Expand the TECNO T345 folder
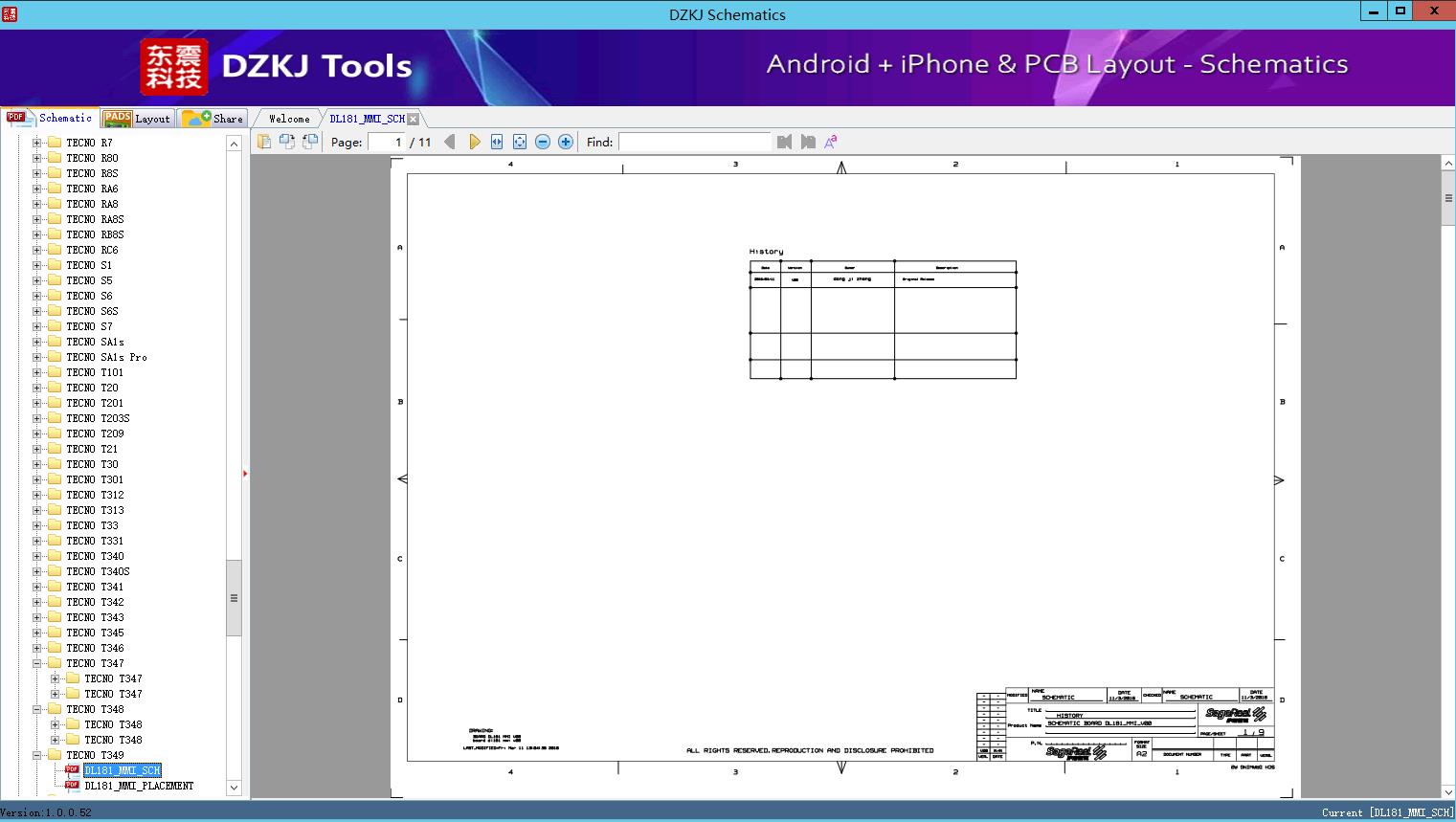 pyautogui.click(x=36, y=633)
